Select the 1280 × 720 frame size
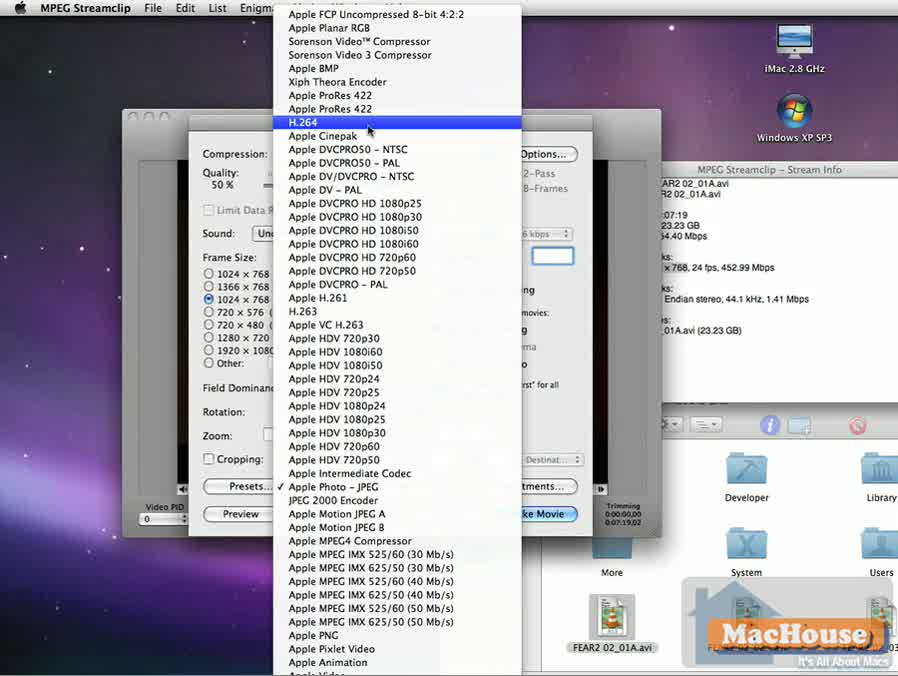 (208, 337)
